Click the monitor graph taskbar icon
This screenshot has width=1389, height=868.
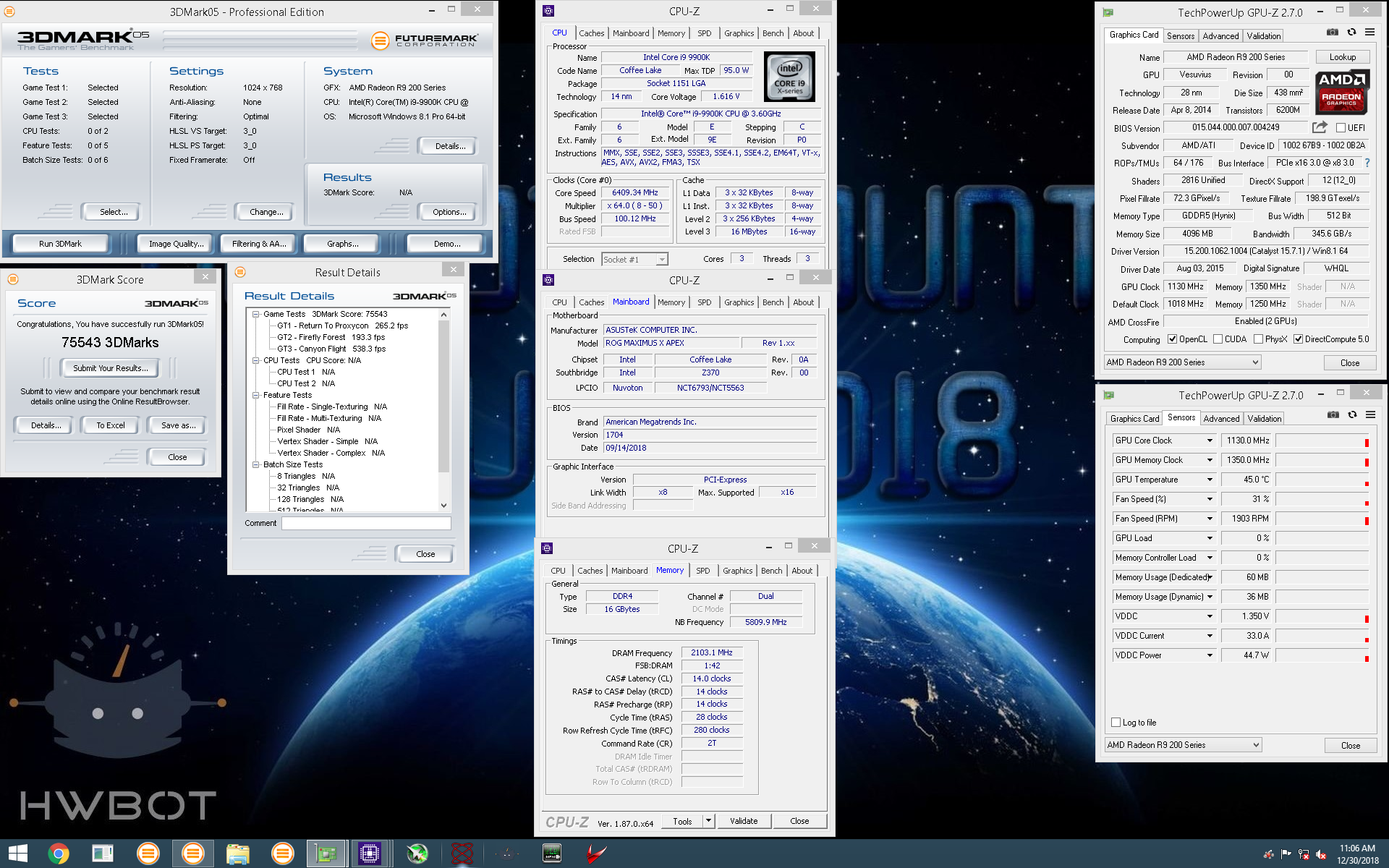552,854
